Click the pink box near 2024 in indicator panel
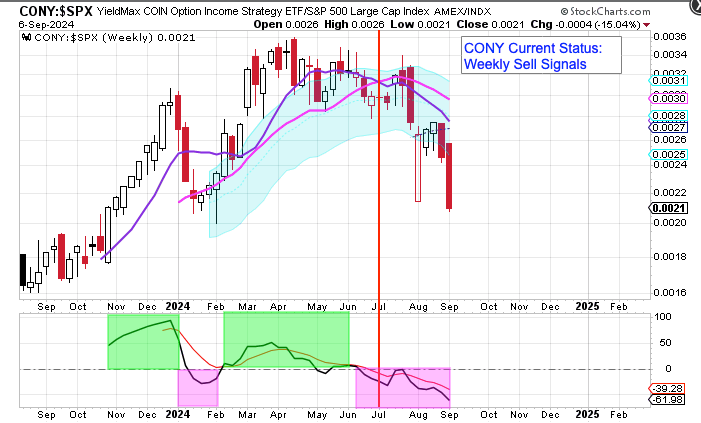 point(198,385)
